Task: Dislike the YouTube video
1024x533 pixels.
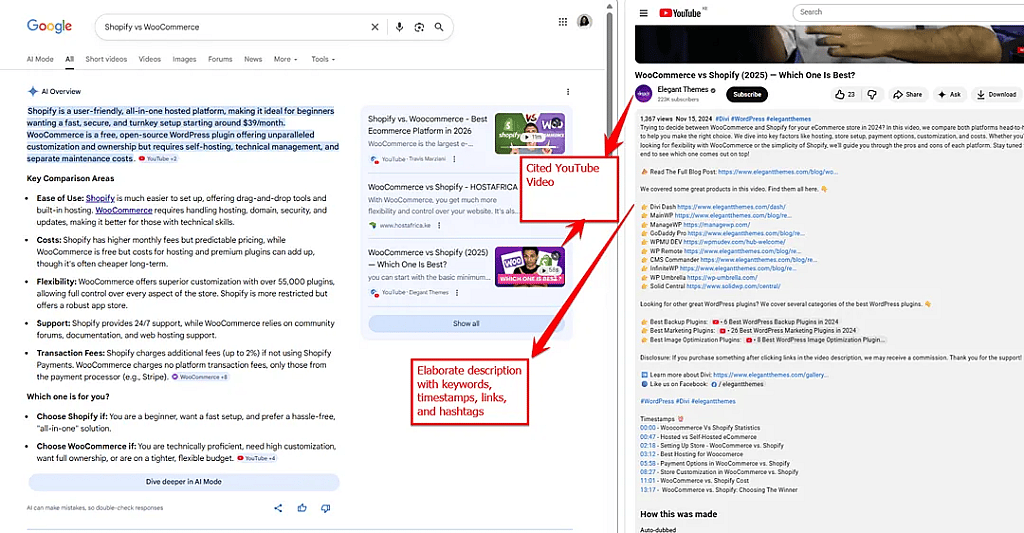Action: click(872, 95)
